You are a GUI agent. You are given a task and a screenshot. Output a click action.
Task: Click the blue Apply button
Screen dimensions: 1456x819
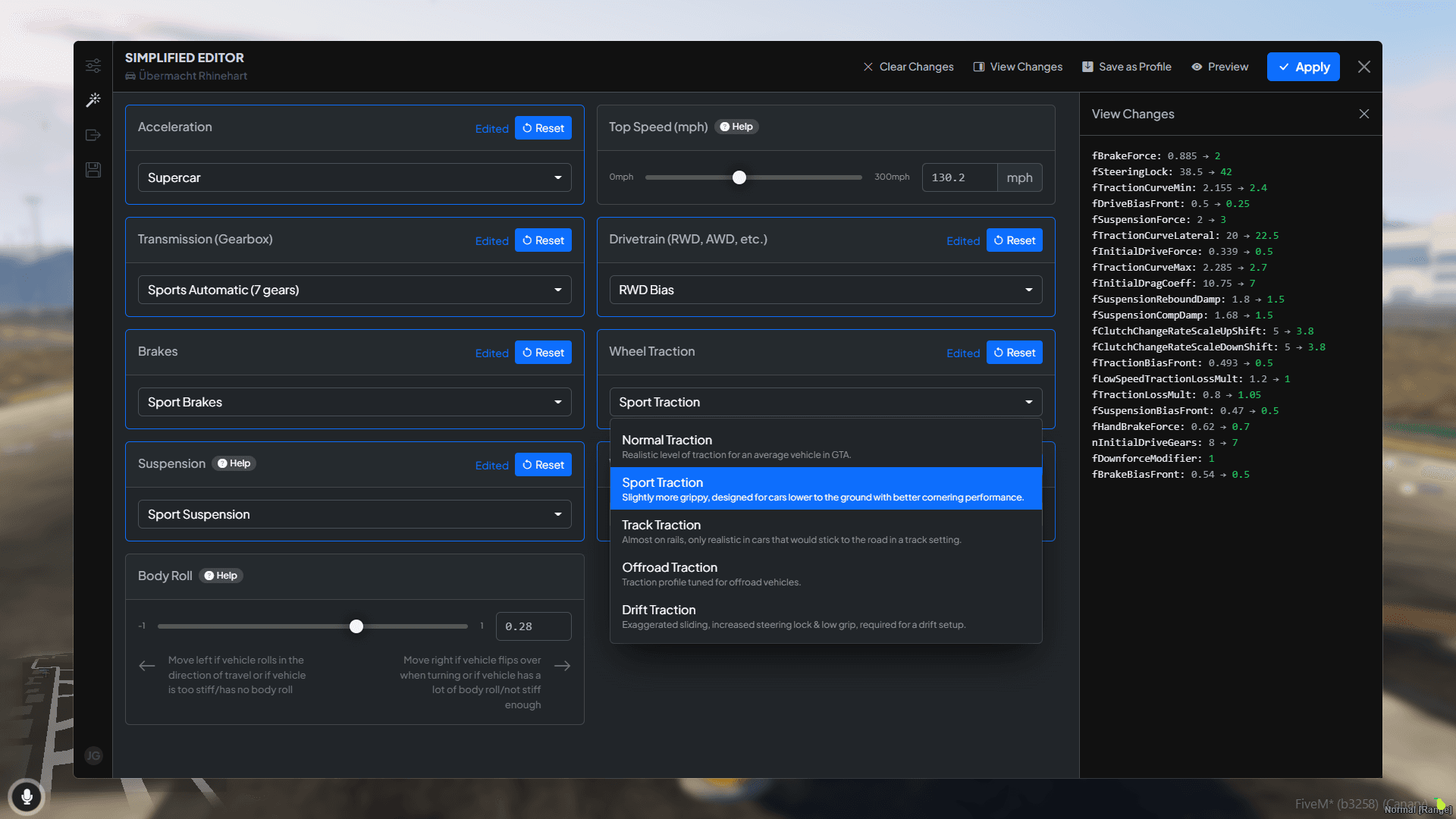(x=1303, y=67)
